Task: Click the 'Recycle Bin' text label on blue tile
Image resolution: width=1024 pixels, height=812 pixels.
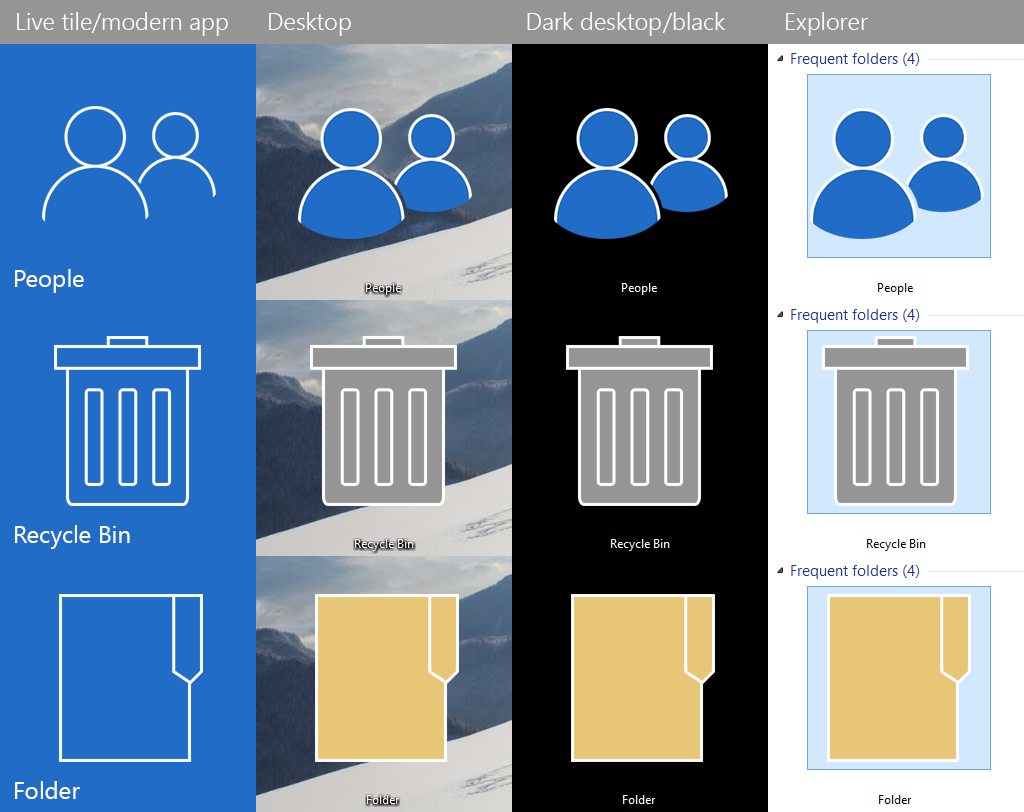Action: tap(72, 535)
